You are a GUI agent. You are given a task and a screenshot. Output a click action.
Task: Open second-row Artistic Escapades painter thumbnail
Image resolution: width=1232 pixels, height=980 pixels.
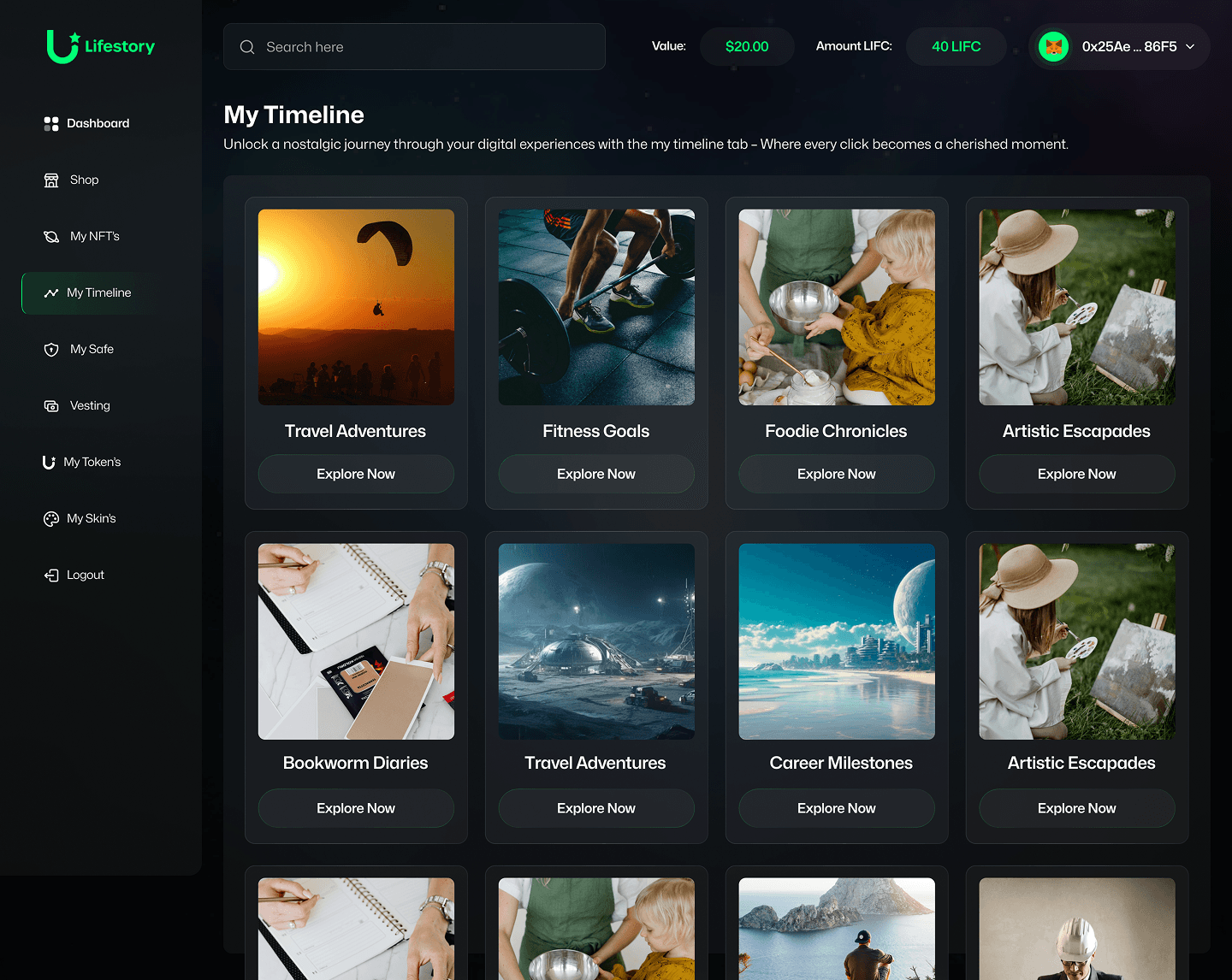1077,641
